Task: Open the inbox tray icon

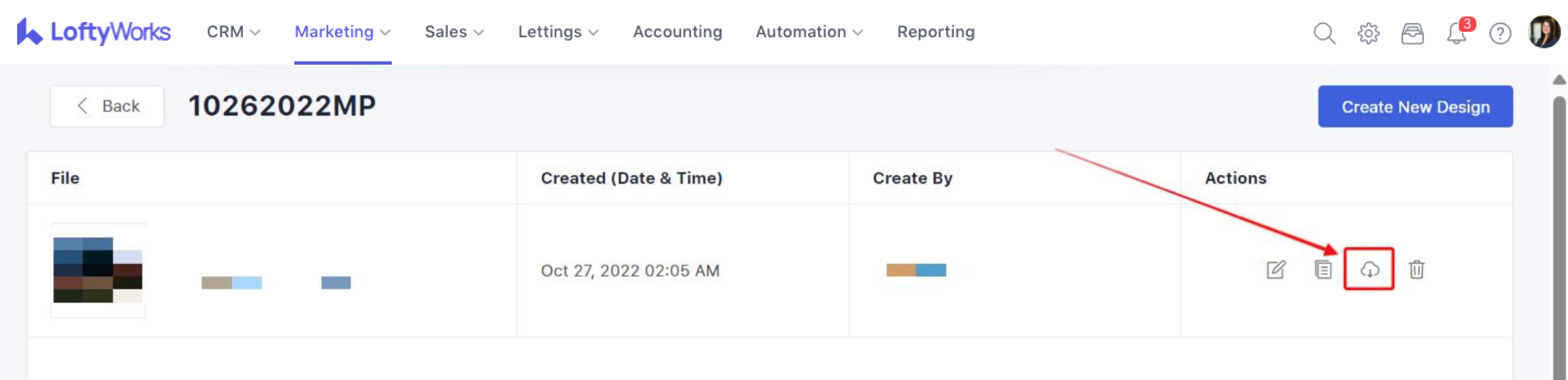Action: click(x=1412, y=33)
